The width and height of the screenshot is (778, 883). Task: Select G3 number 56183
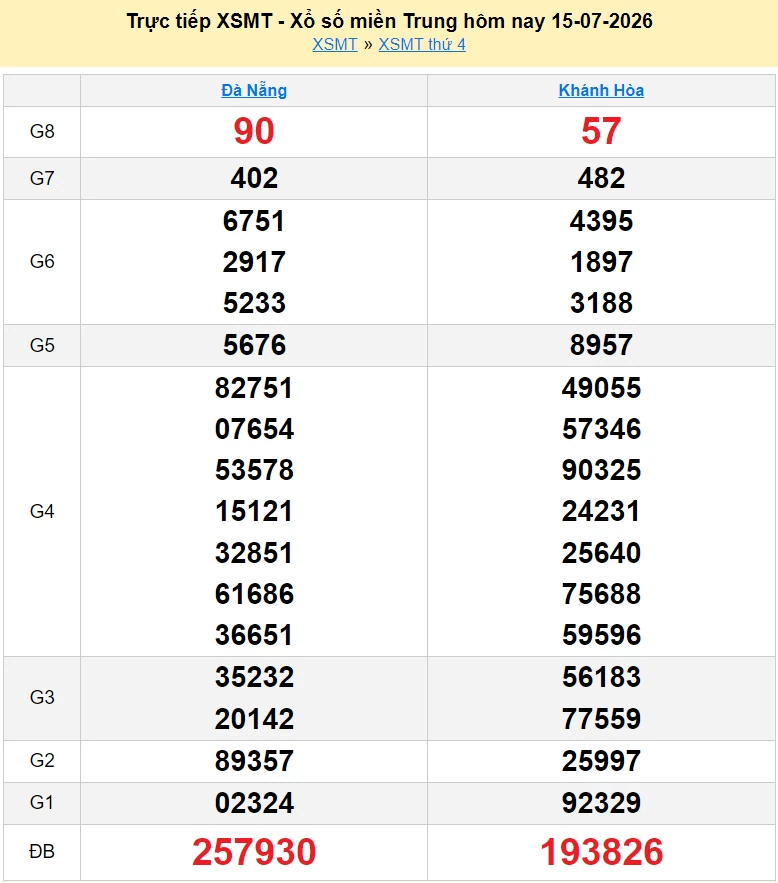click(601, 677)
